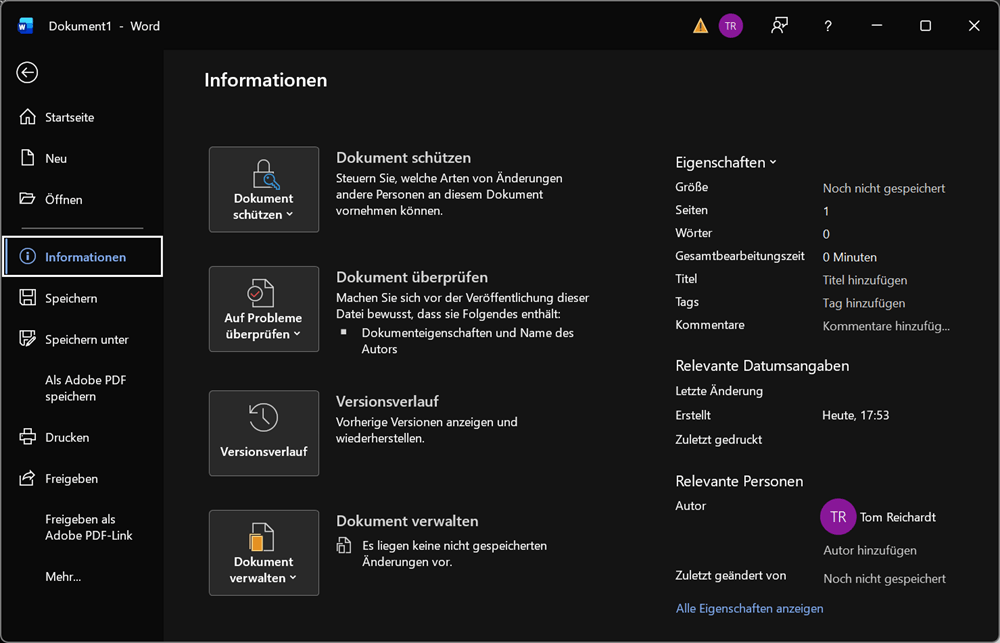Screen dimensions: 1000x643
Task: Click the Öffnen folder icon
Action: pos(27,199)
